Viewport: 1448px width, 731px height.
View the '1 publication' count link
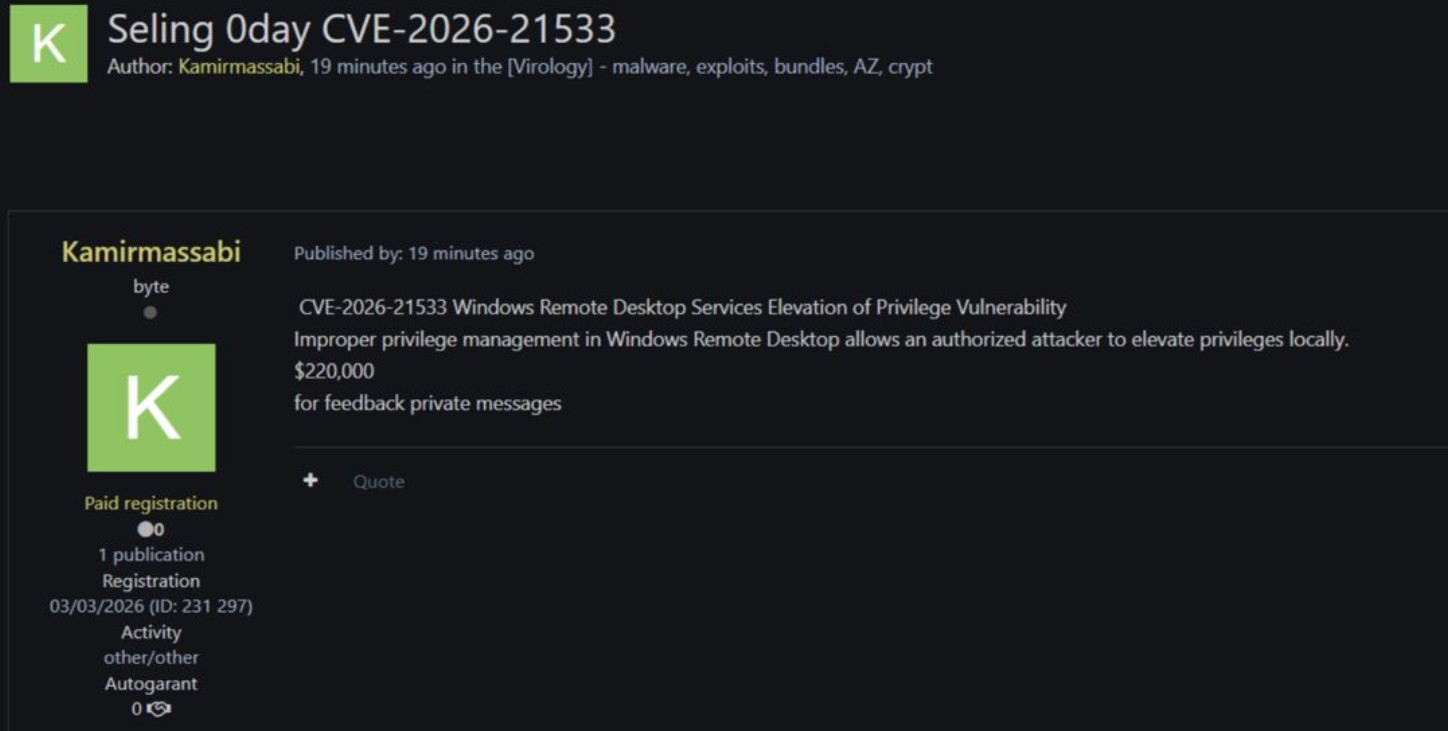151,555
